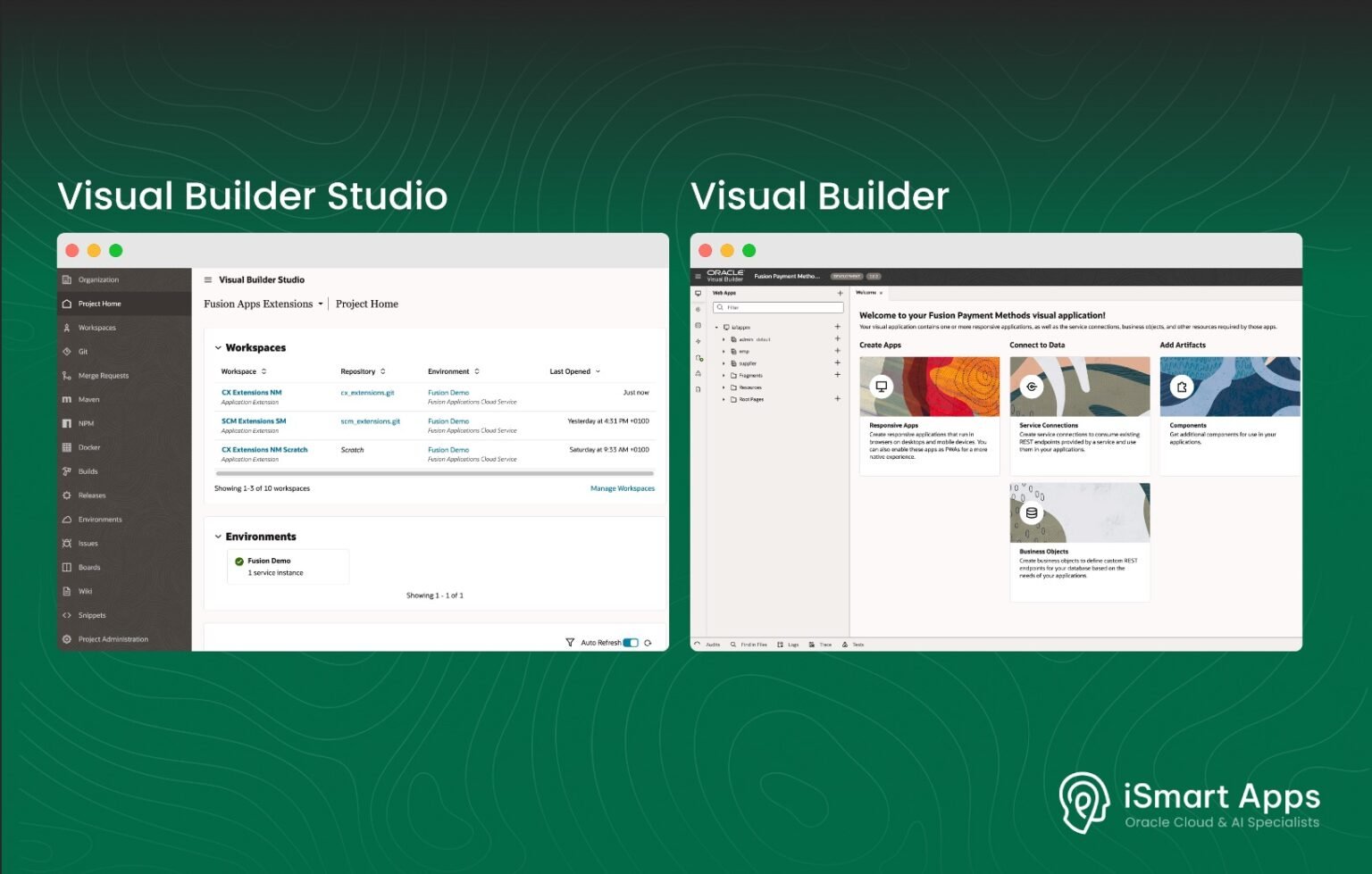
Task: Expand the Root Pages folder
Action: pyautogui.click(x=724, y=400)
